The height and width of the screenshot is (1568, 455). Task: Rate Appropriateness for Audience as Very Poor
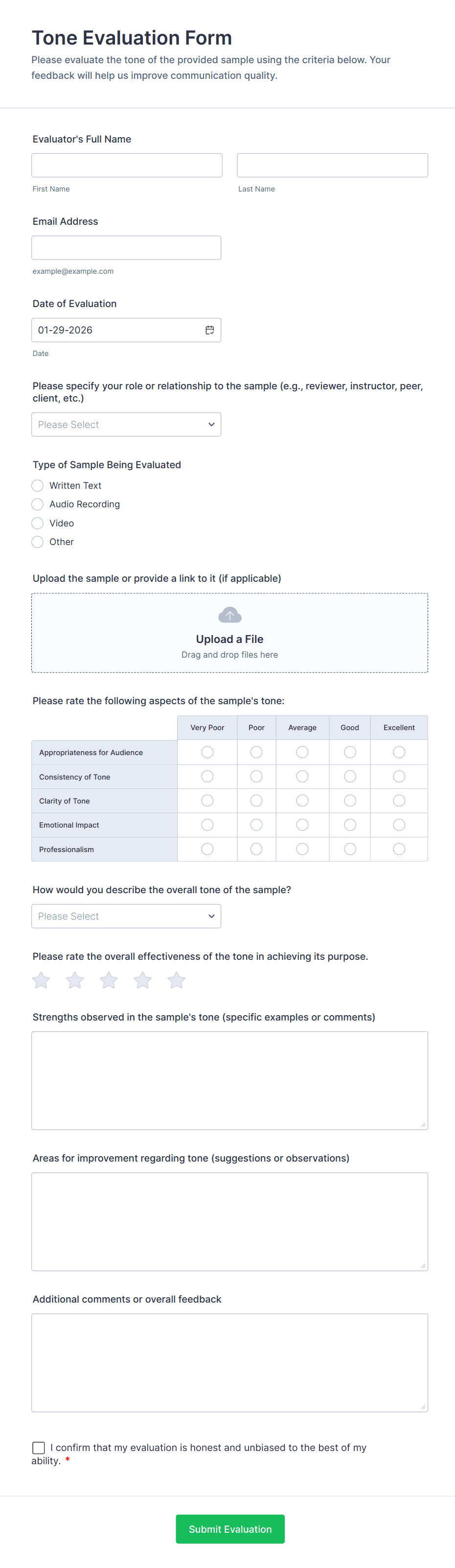click(x=207, y=752)
